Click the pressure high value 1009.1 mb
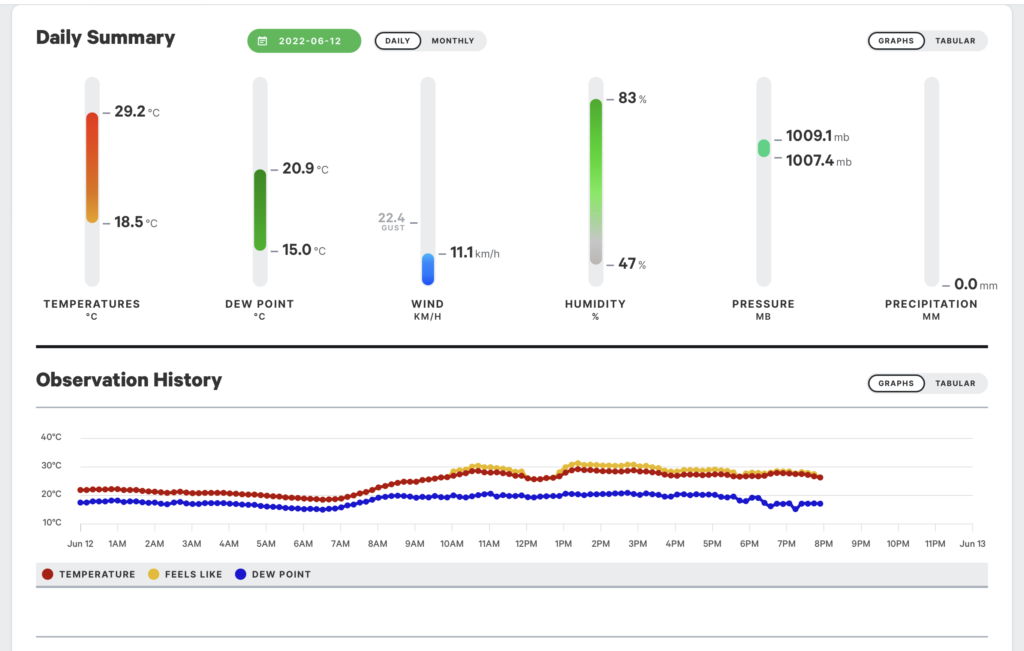 pyautogui.click(x=818, y=136)
